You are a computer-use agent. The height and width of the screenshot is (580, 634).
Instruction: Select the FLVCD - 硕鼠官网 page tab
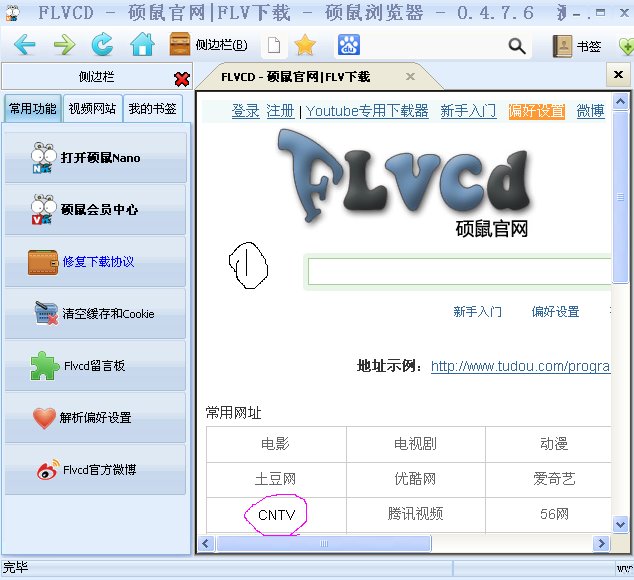point(296,76)
